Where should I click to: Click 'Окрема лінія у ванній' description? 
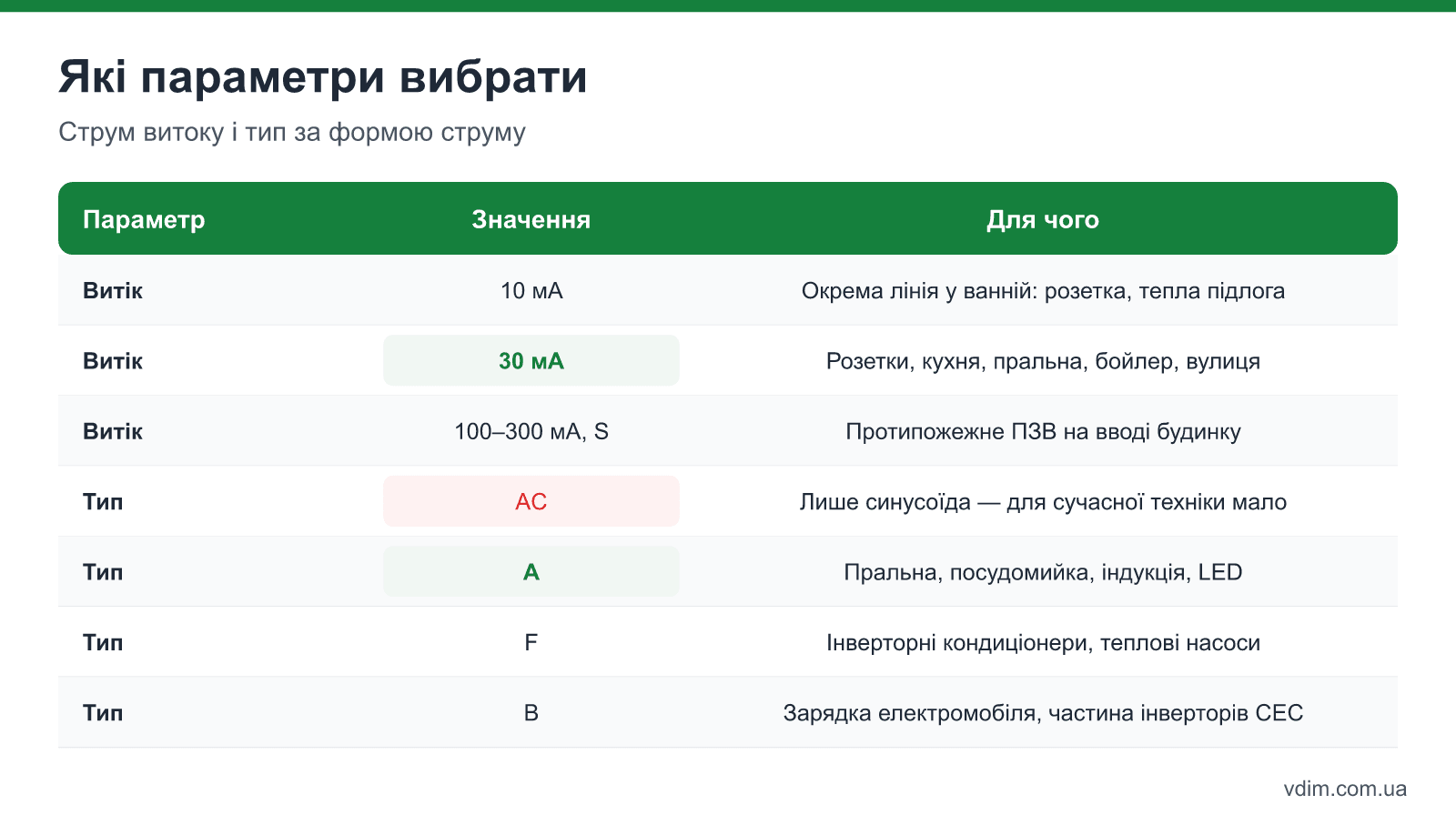pos(1044,291)
